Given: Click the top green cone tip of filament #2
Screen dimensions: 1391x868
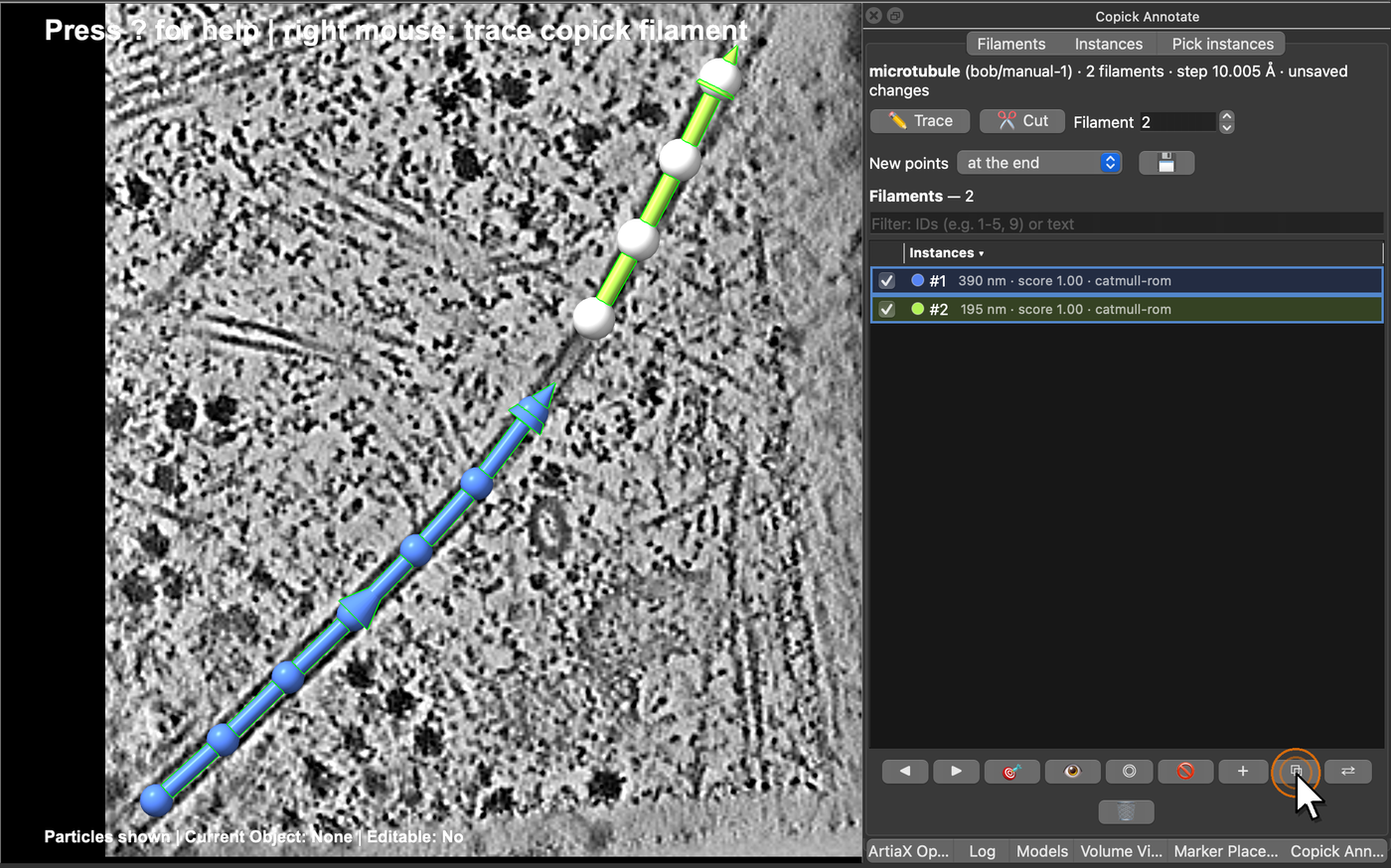Looking at the screenshot, I should (x=731, y=55).
